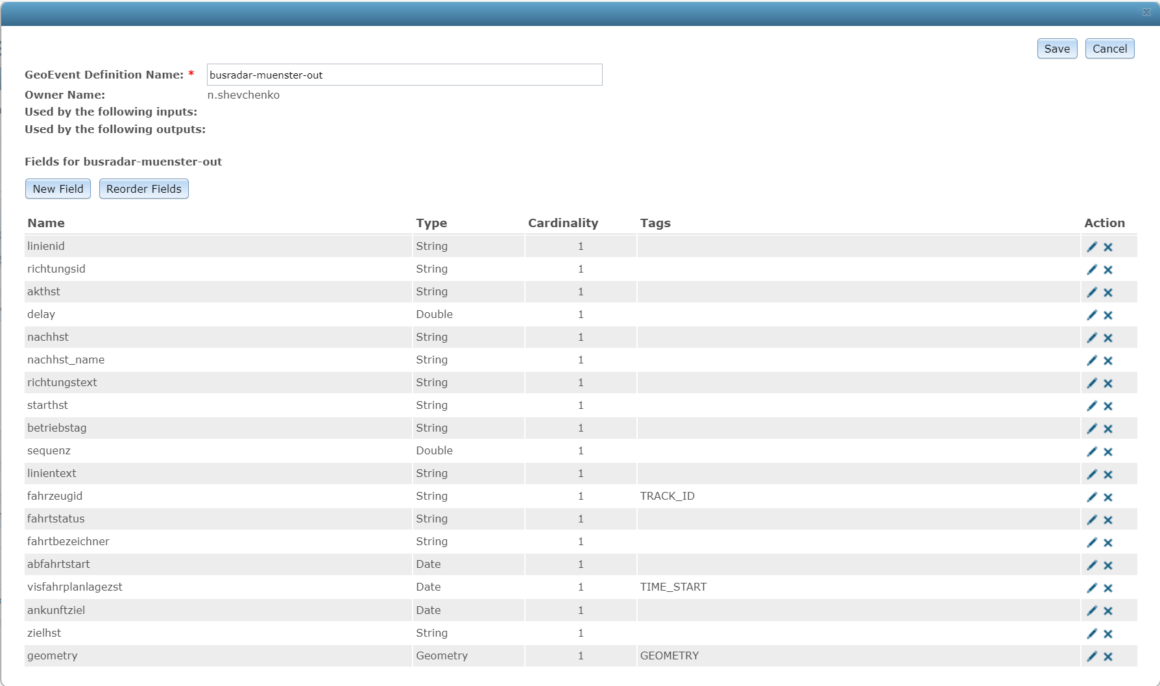Click the visfahrplanlagezst field name

tap(75, 587)
